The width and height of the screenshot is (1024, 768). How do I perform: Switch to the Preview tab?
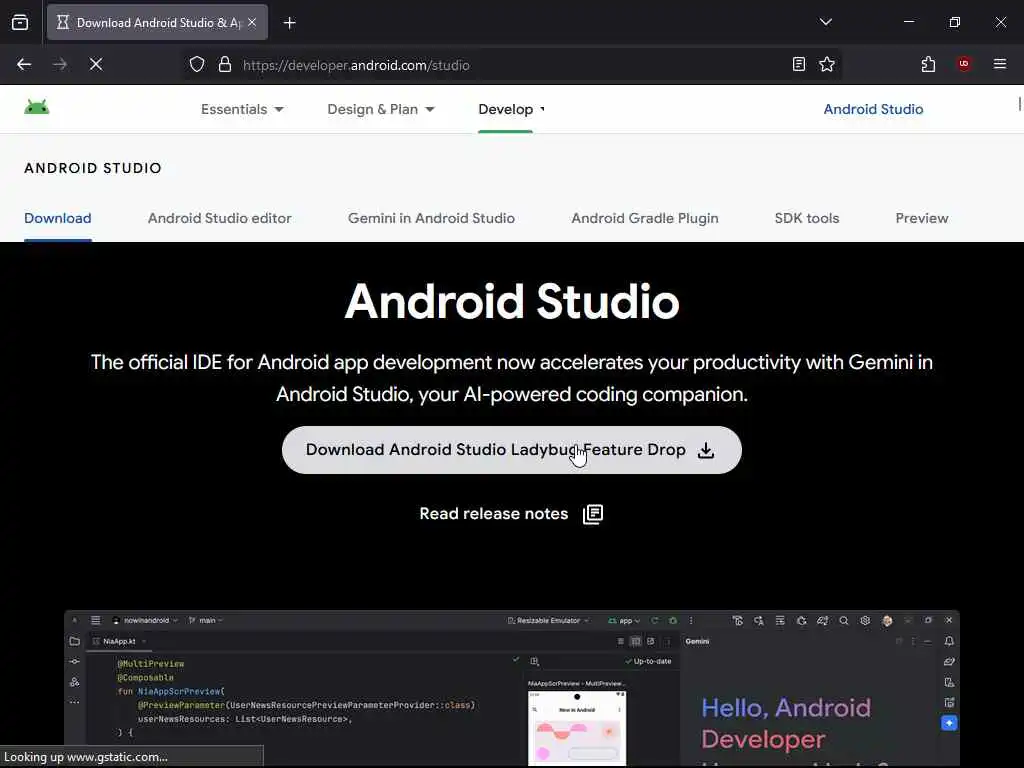921,218
